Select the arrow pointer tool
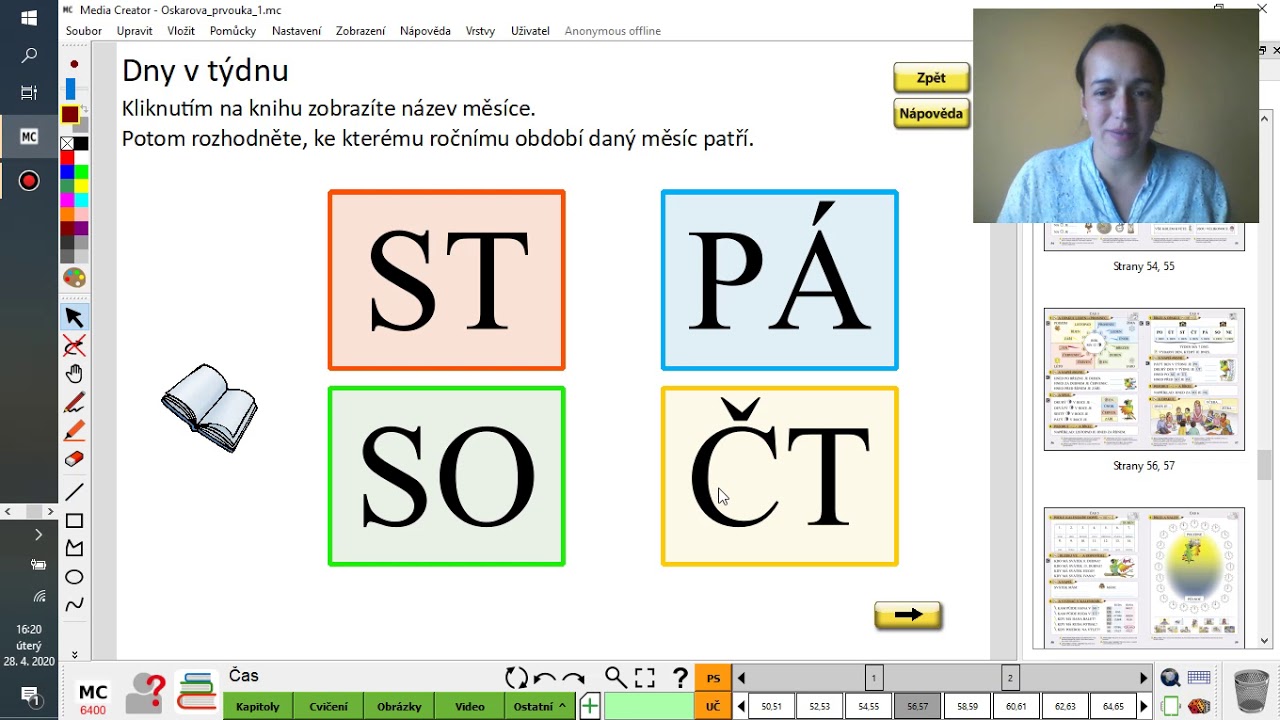The image size is (1280, 720). (x=74, y=317)
